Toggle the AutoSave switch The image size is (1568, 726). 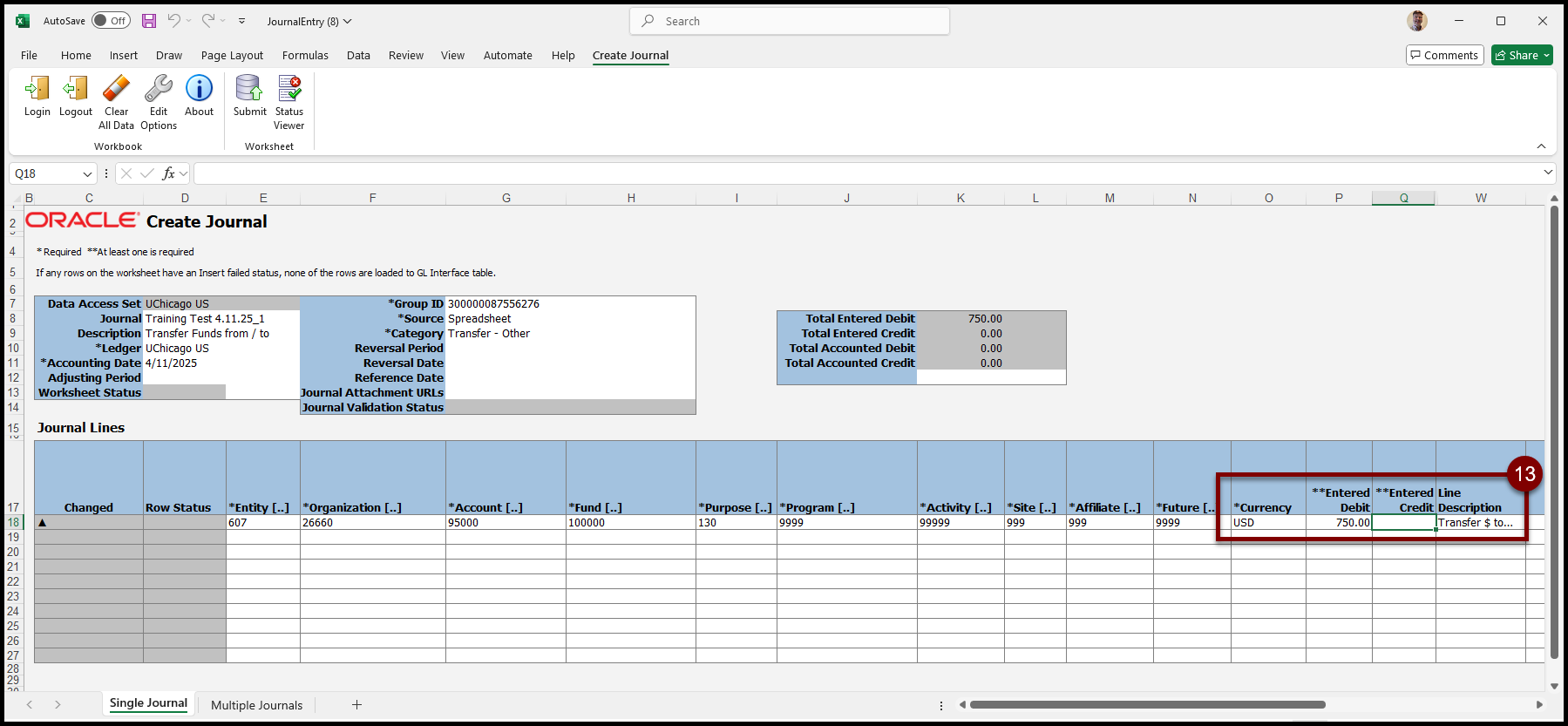[x=111, y=21]
